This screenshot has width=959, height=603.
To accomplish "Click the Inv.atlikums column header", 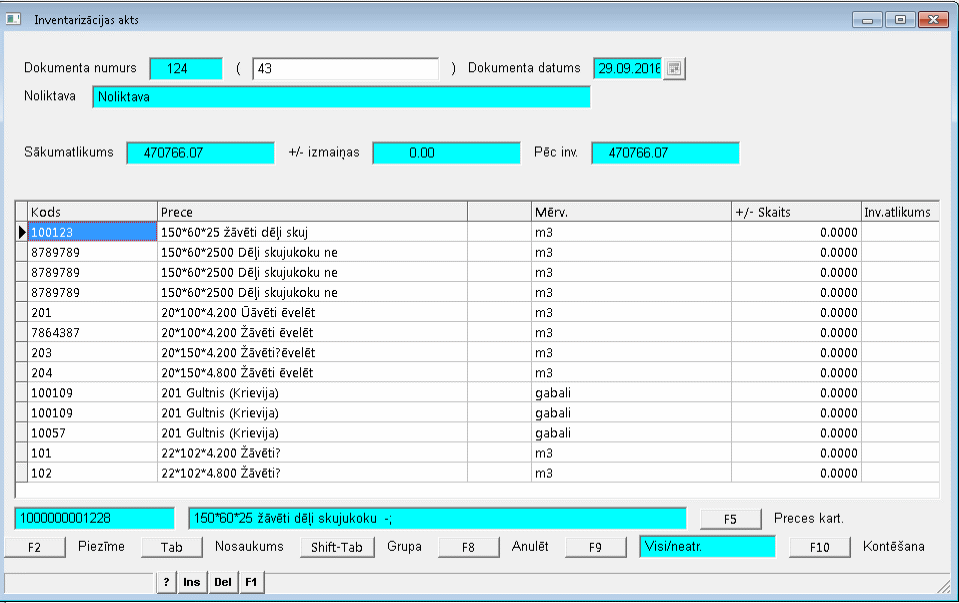I will [900, 212].
